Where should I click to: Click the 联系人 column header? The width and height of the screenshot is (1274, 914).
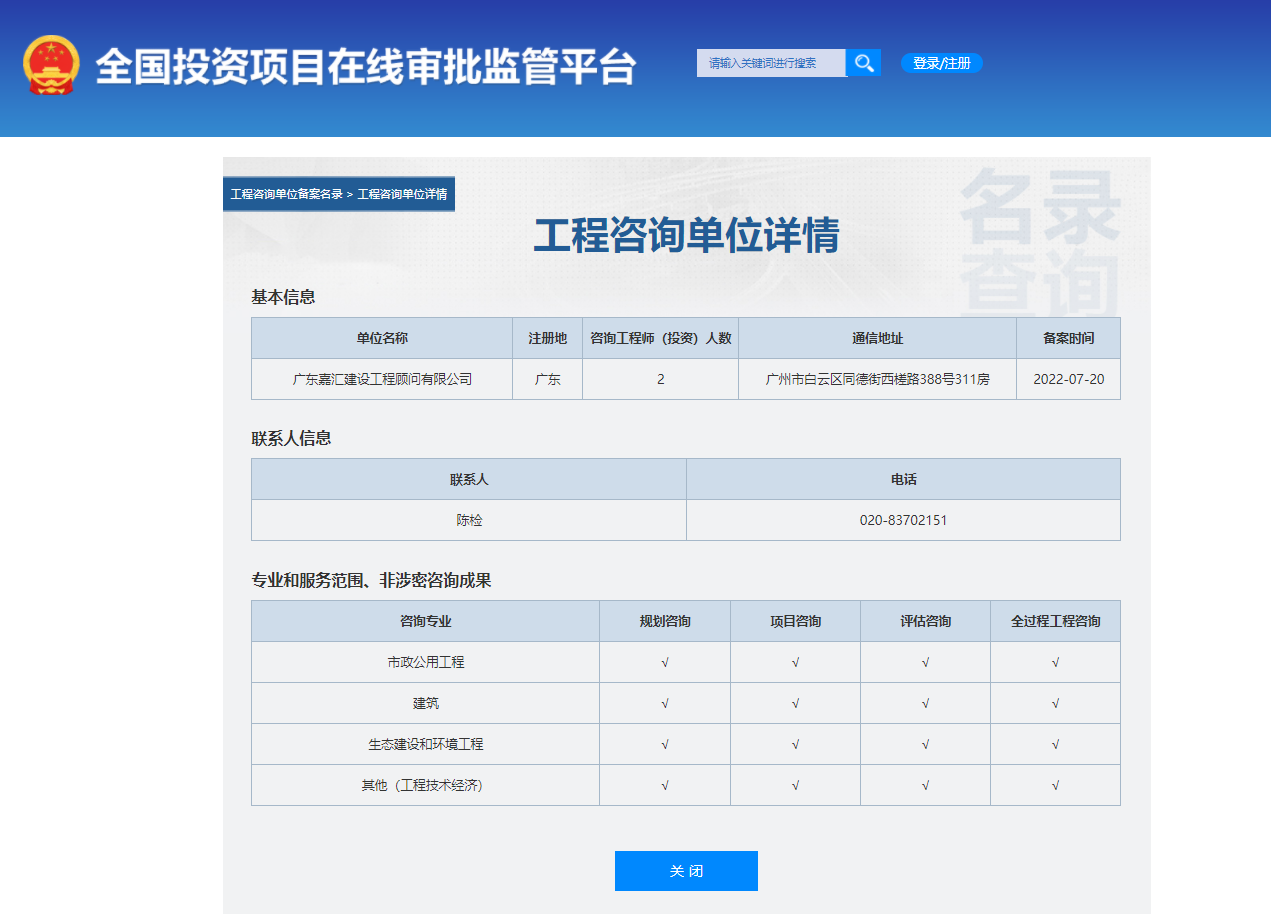(x=469, y=479)
